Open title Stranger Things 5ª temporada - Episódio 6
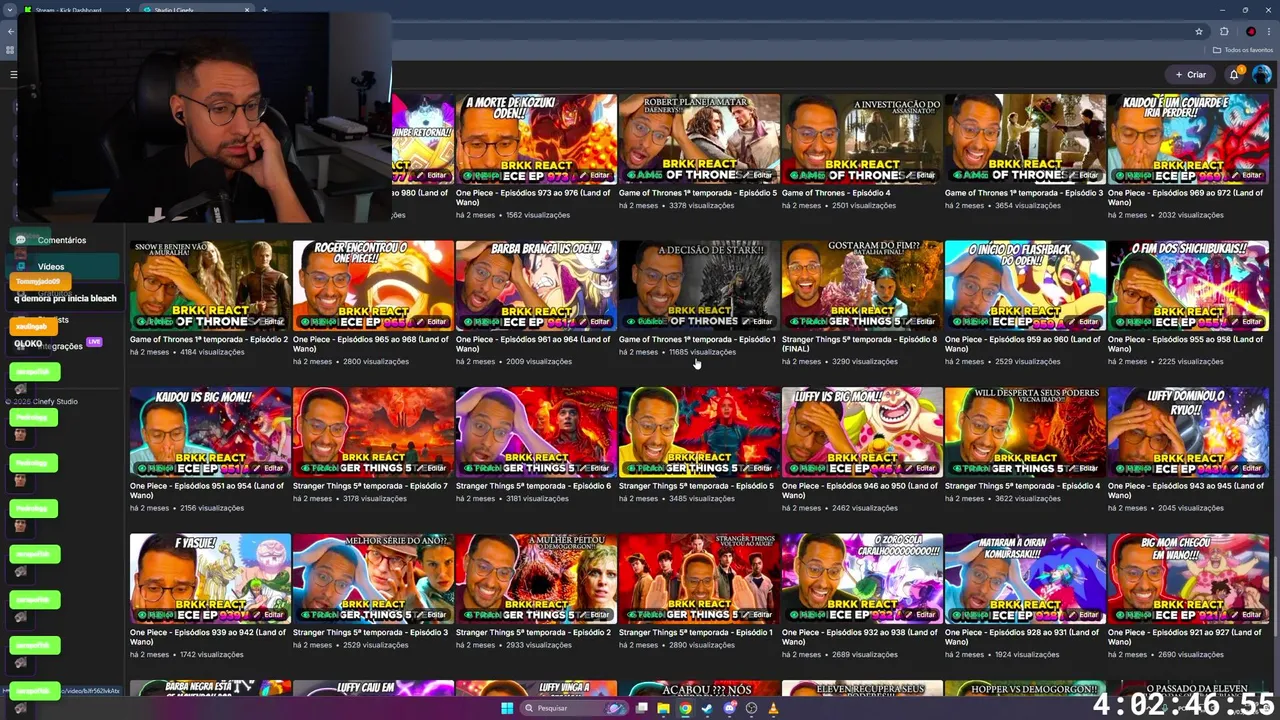The width and height of the screenshot is (1280, 720). [533, 486]
